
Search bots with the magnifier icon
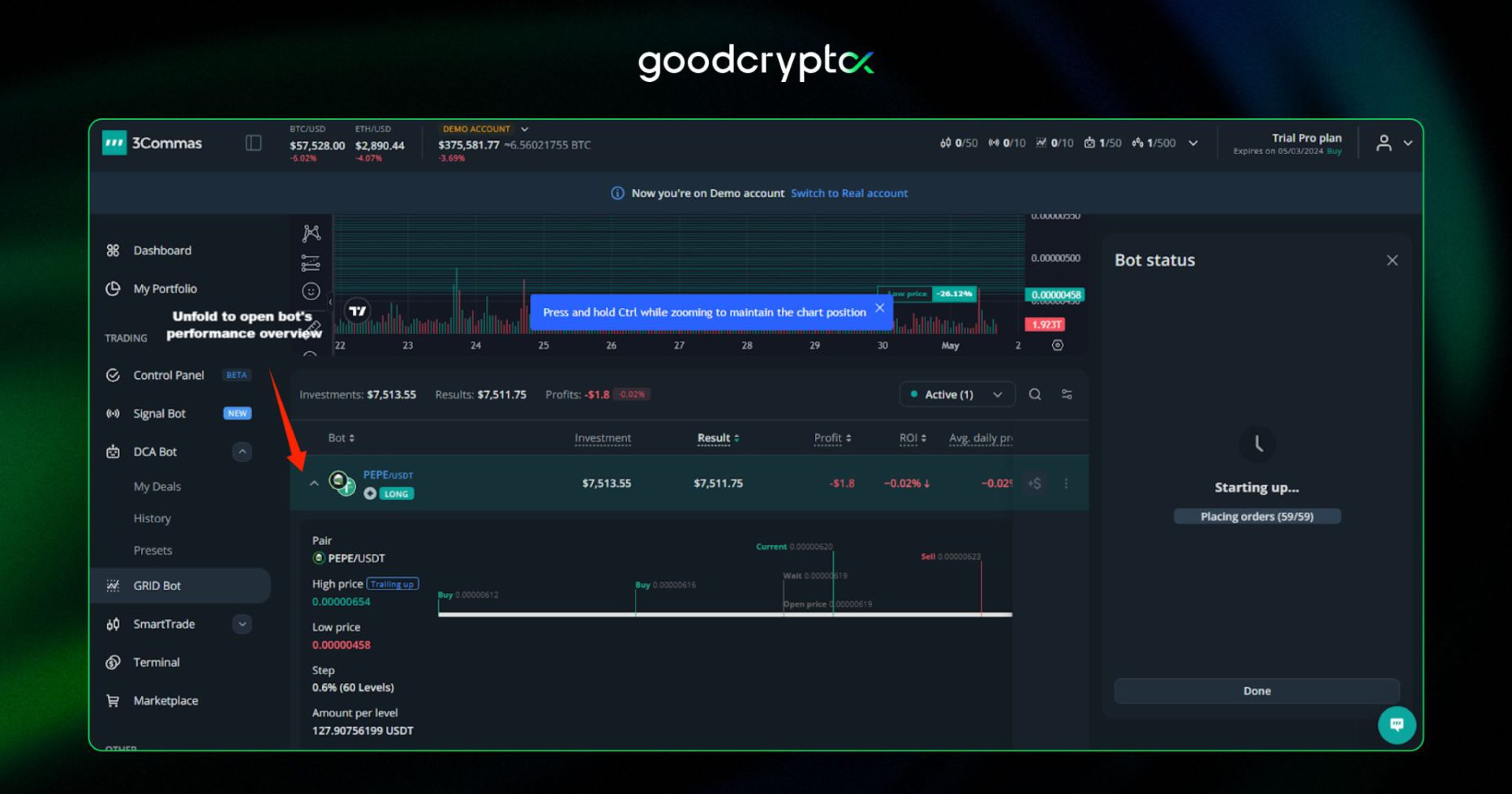tap(1035, 395)
